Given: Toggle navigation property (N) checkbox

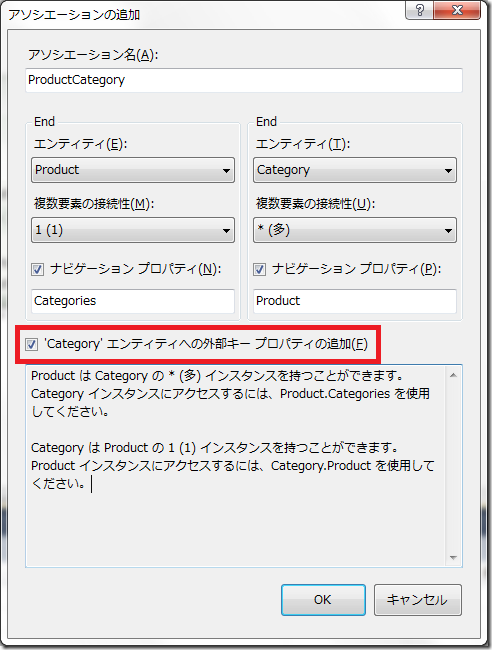Looking at the screenshot, I should [37, 269].
